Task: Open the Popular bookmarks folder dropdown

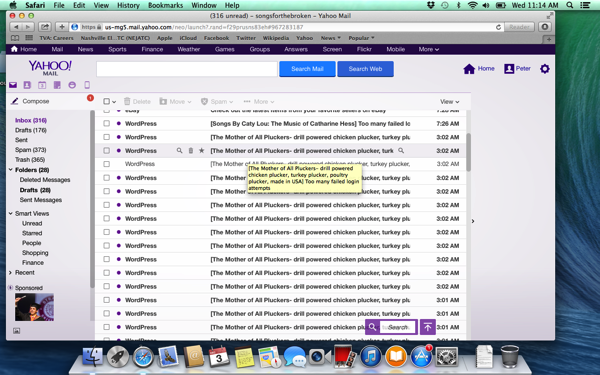Action: 361,38
